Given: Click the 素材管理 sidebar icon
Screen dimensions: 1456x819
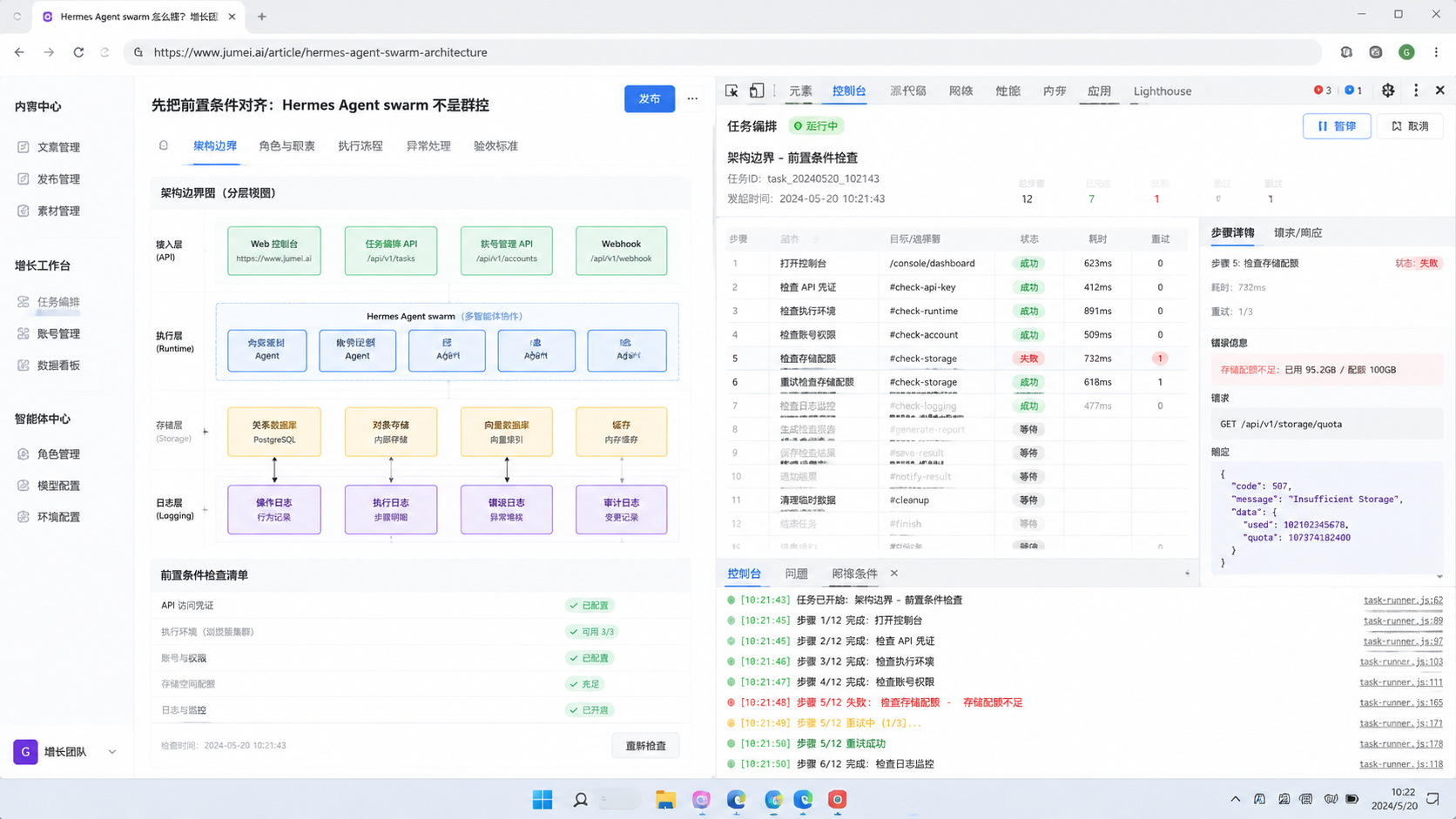Looking at the screenshot, I should click(x=24, y=211).
